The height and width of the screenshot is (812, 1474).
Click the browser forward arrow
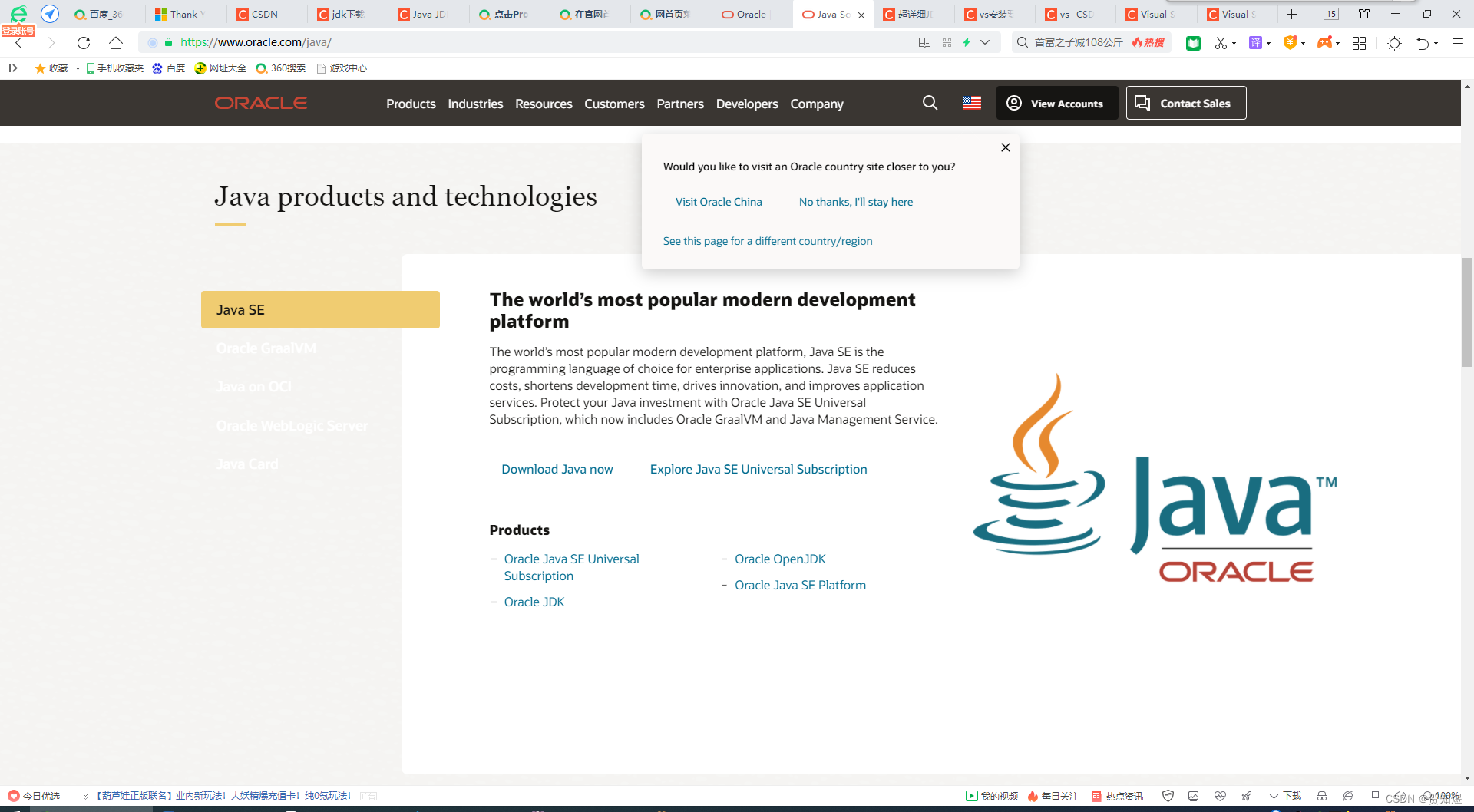pos(51,43)
